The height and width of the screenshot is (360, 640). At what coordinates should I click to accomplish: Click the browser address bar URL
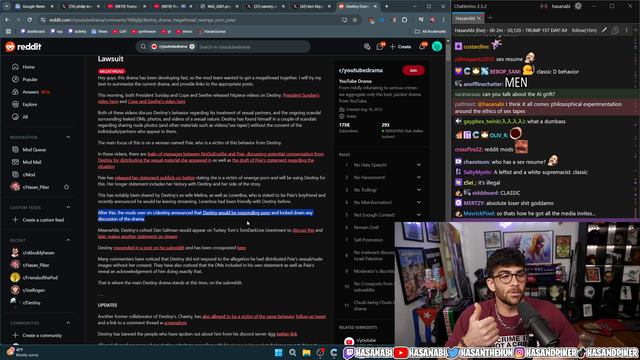pos(142,20)
